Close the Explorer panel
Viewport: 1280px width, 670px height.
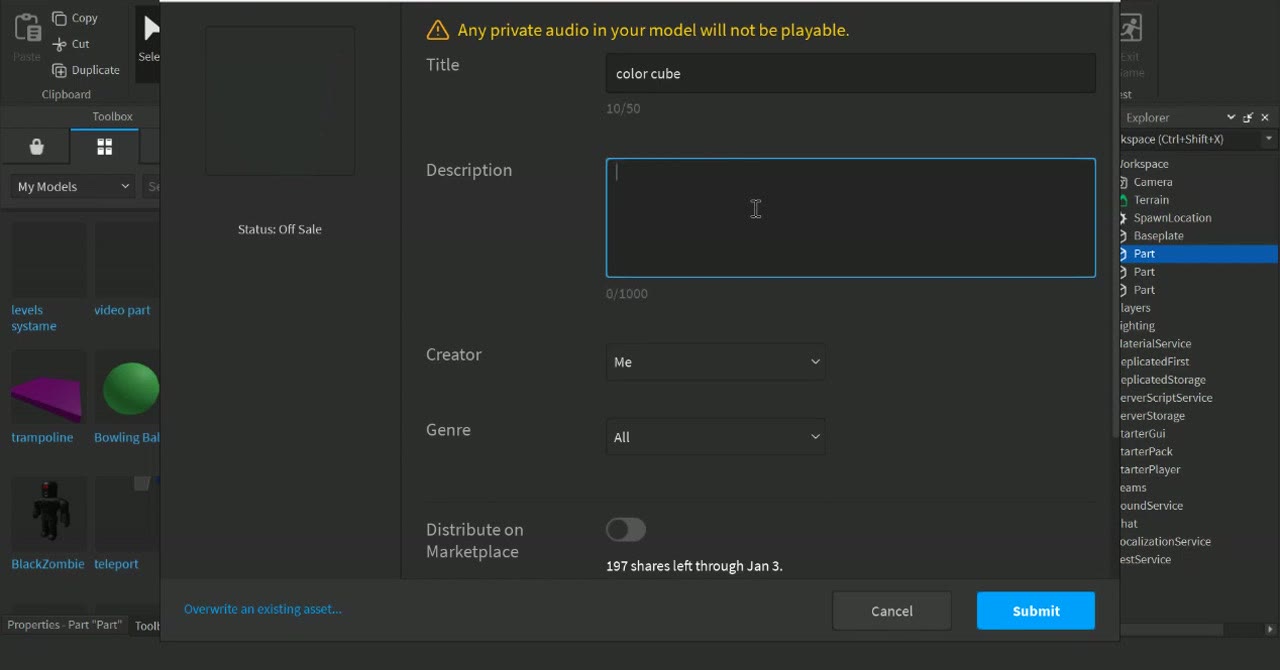pos(1265,117)
